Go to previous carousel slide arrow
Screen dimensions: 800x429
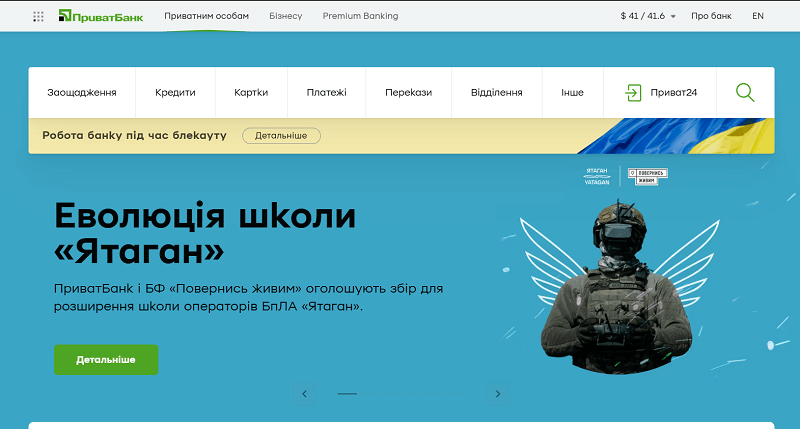pos(305,394)
